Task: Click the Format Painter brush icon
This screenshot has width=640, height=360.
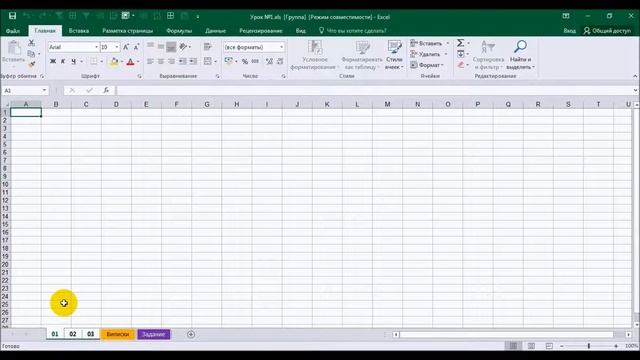Action: [x=32, y=64]
